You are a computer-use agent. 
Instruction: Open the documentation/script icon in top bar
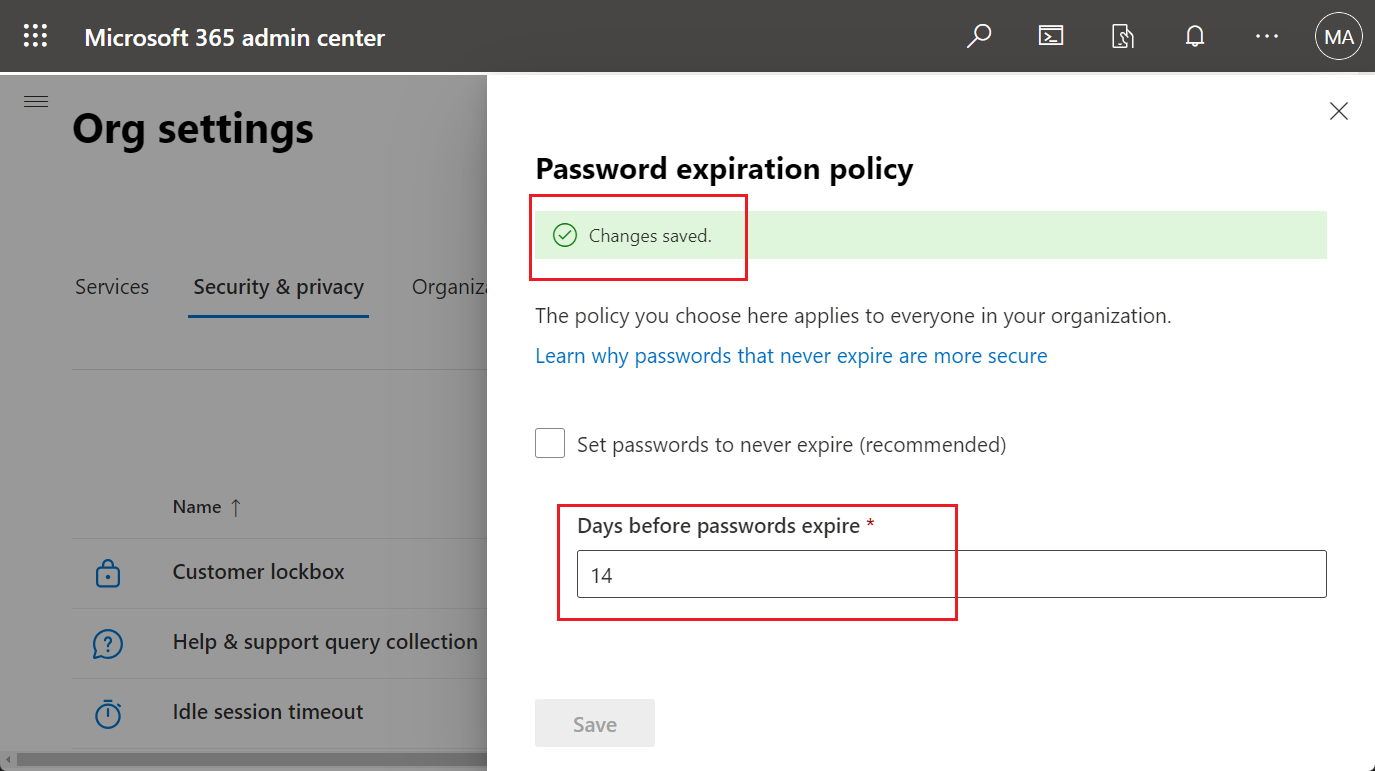pos(1123,35)
